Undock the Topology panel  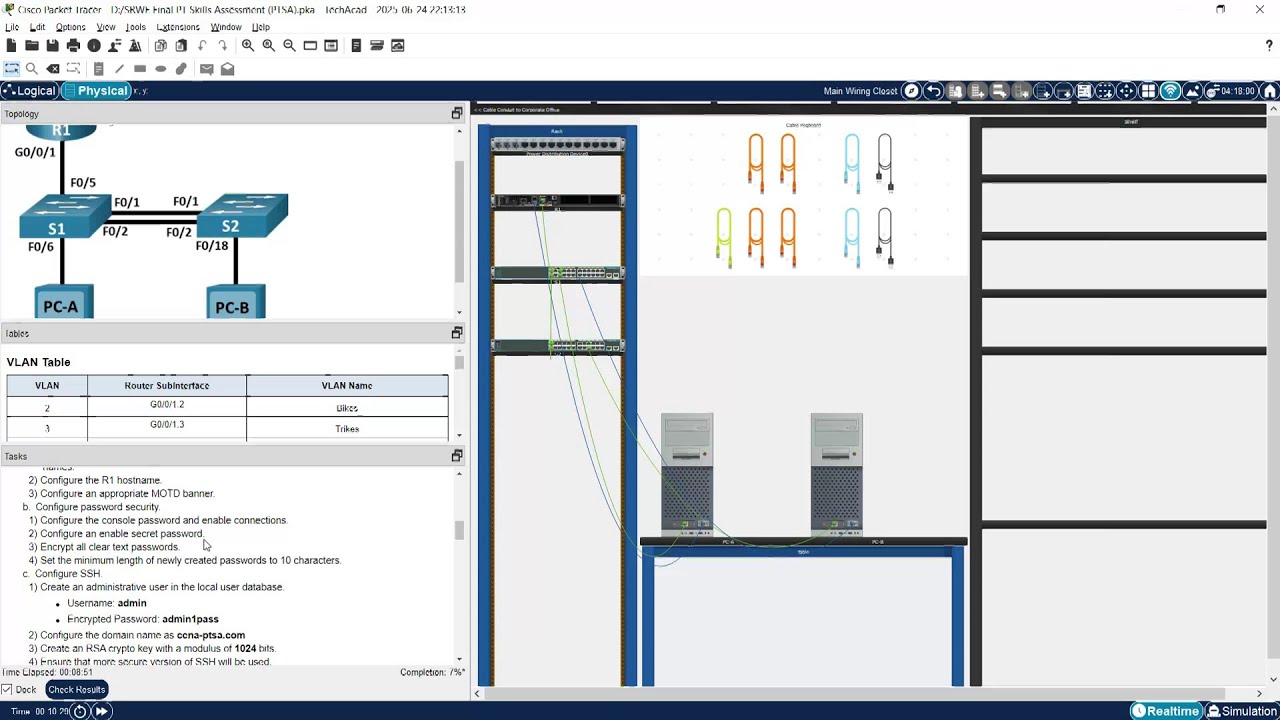pyautogui.click(x=457, y=114)
